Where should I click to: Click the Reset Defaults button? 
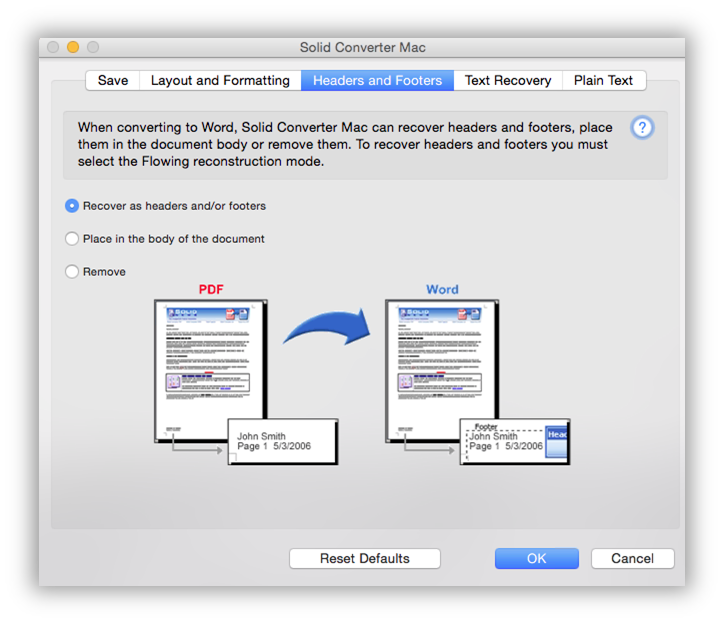coord(365,558)
